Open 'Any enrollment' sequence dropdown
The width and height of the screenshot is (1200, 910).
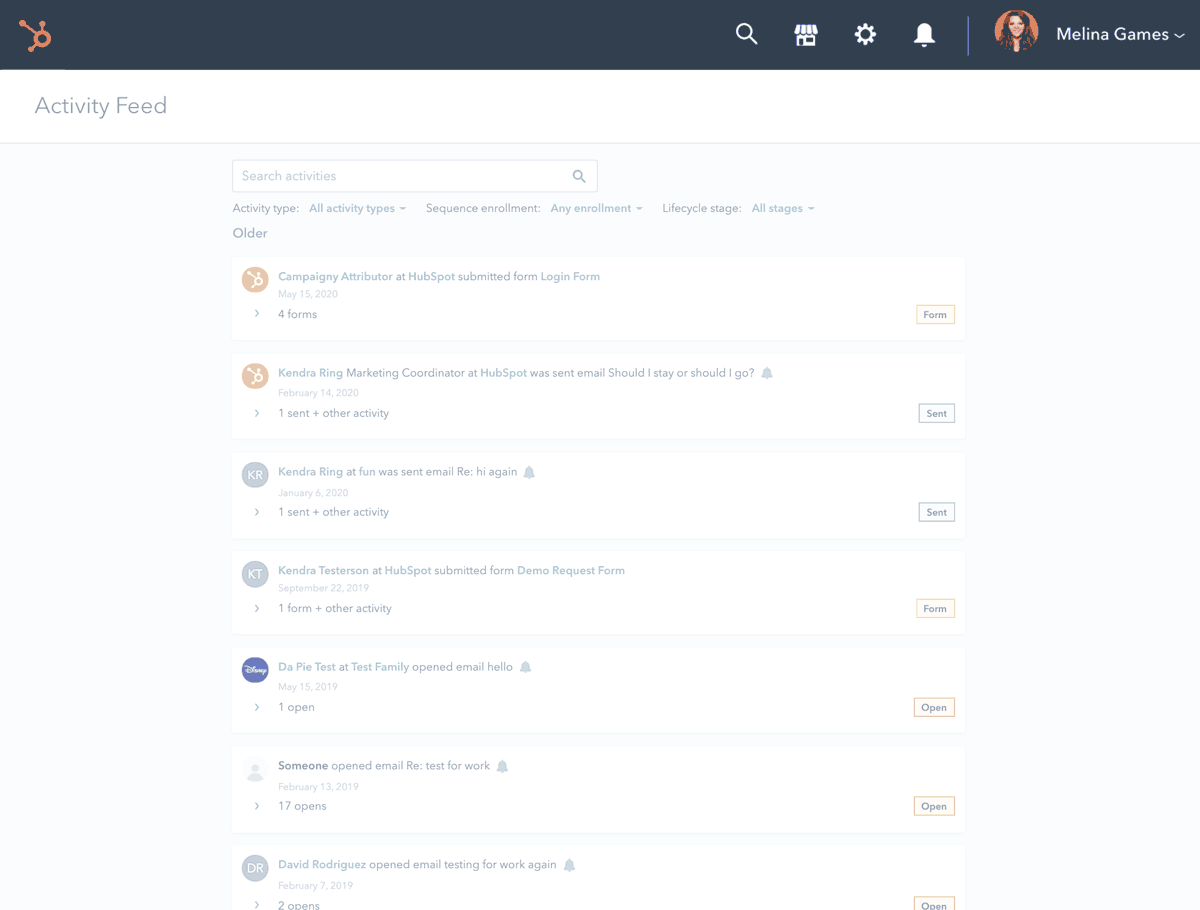pos(596,208)
